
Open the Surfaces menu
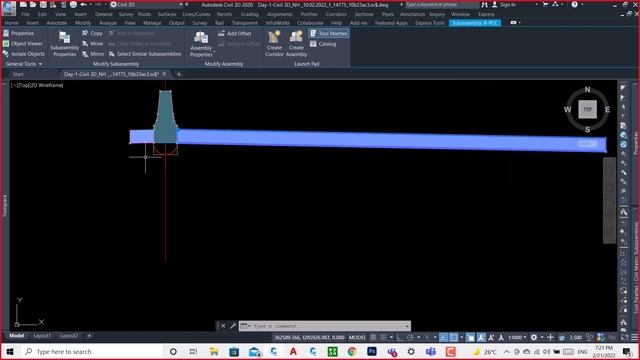point(167,14)
